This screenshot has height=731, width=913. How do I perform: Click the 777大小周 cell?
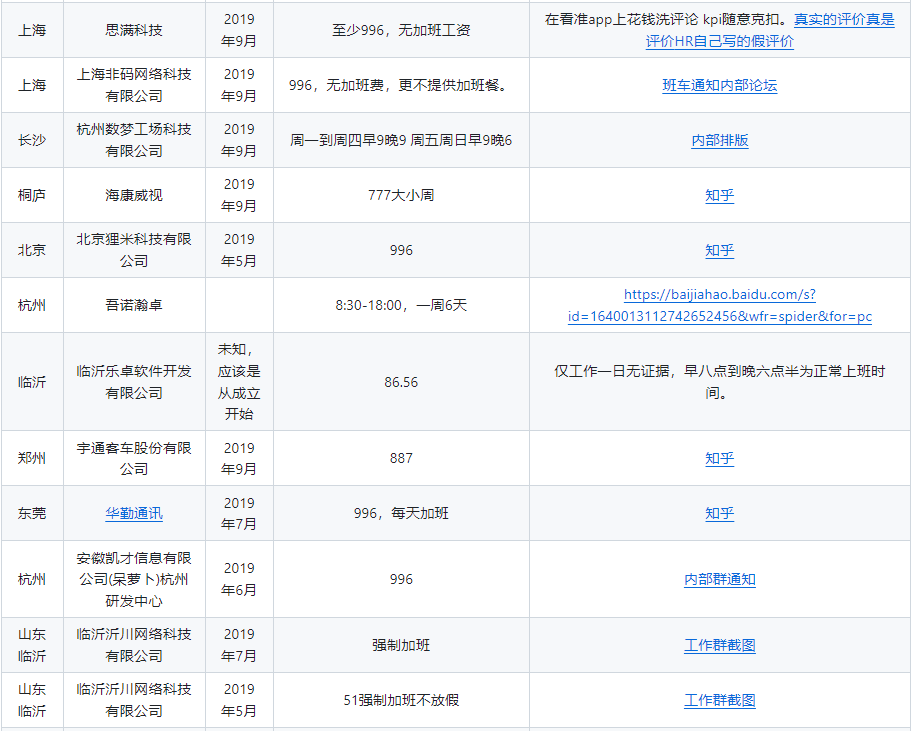click(x=401, y=195)
